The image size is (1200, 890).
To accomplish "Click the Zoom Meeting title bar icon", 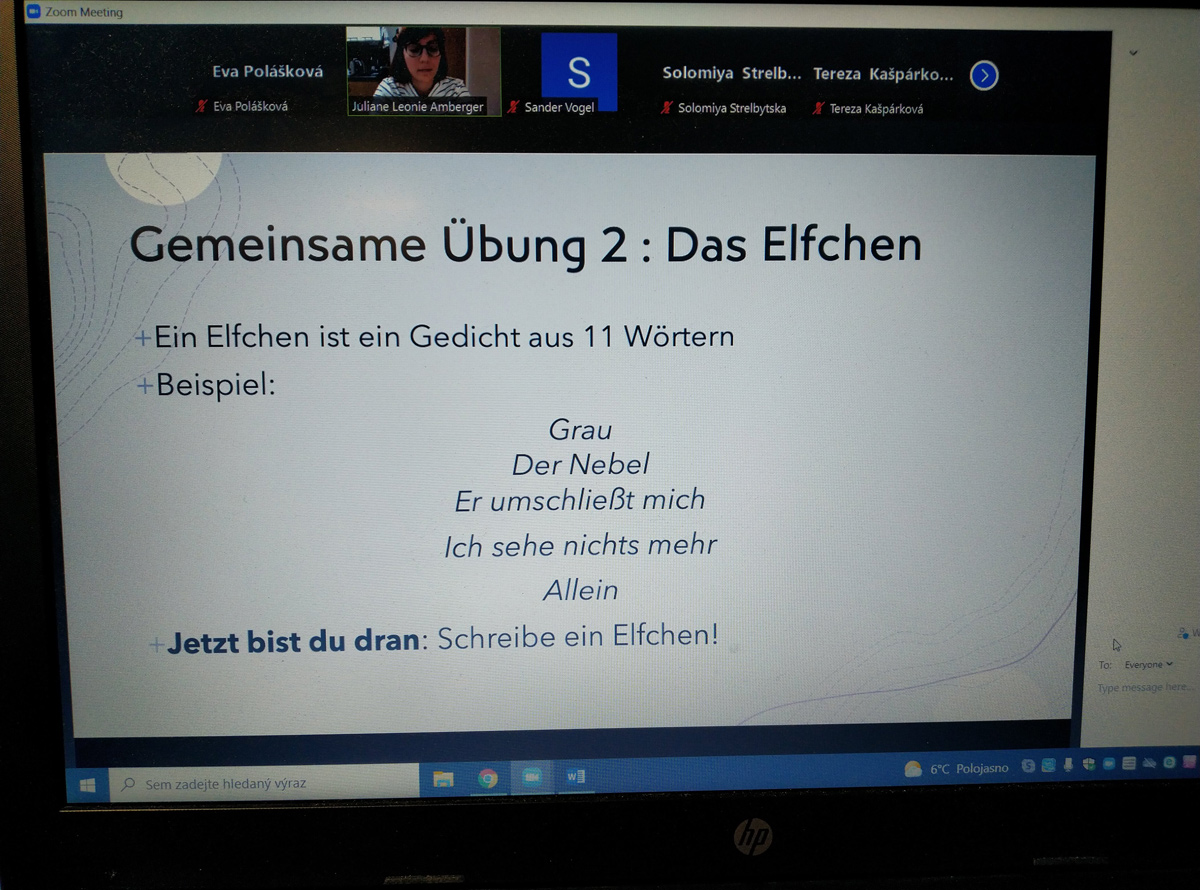I will [32, 12].
